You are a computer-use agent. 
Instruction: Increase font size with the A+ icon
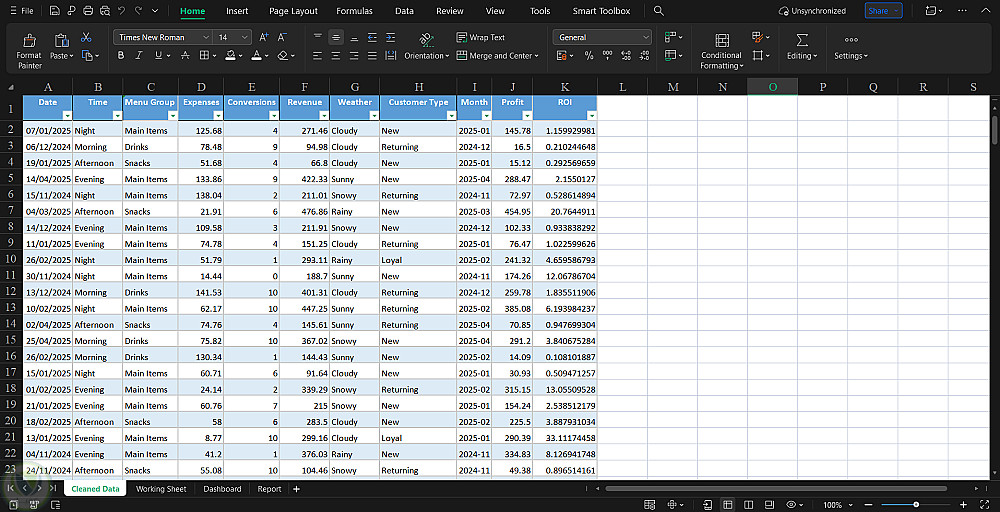pos(265,37)
